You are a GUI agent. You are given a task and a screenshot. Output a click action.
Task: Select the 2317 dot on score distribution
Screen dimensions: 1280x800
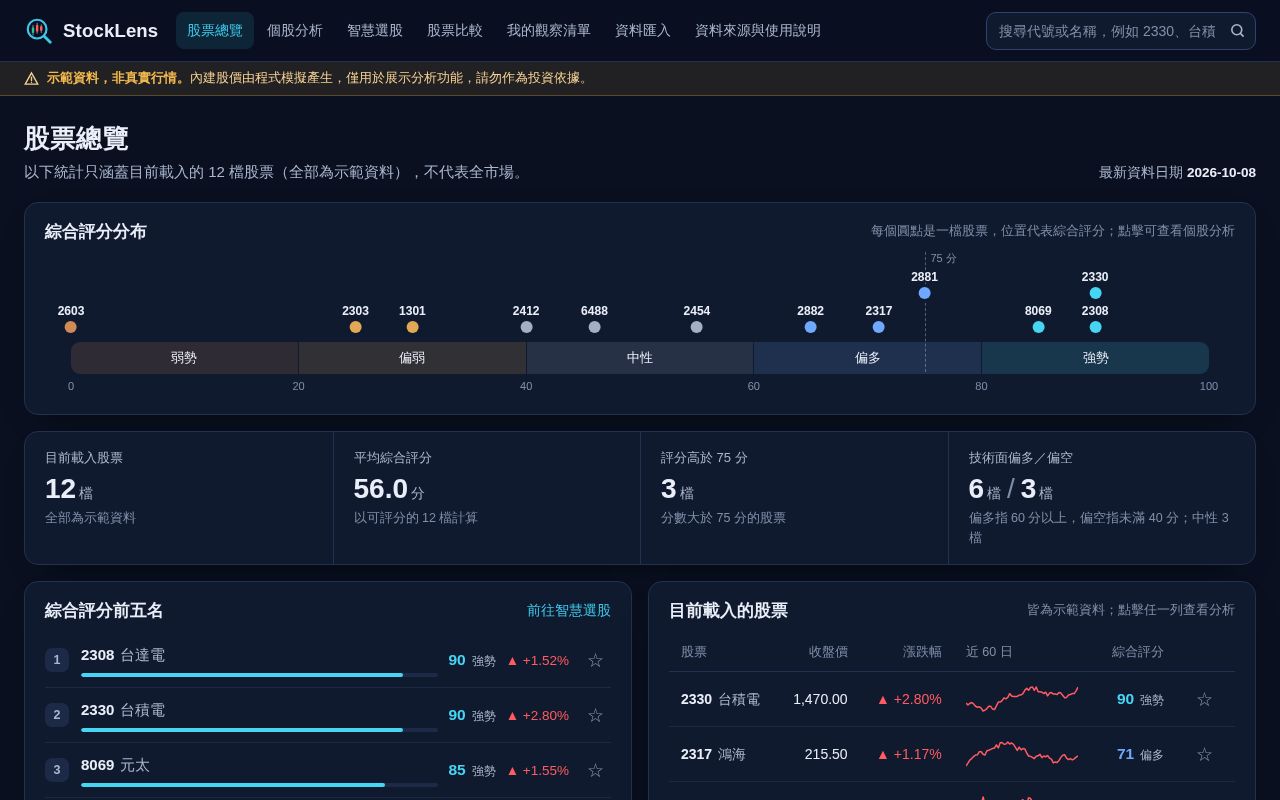[x=879, y=327]
